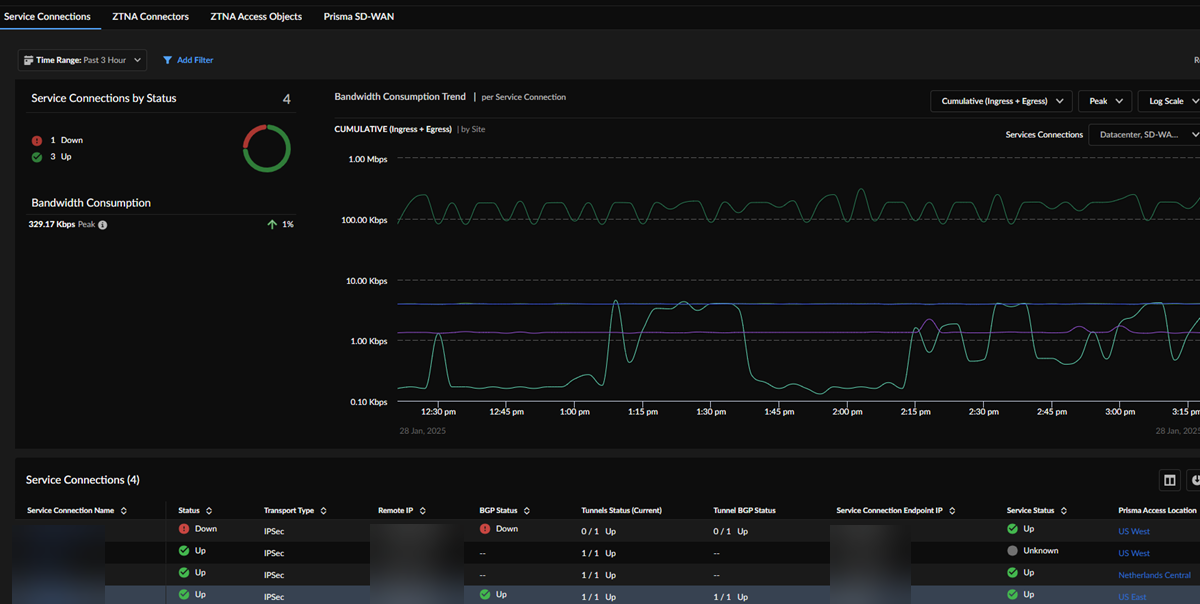
Task: Click the Service Connections status donut chart
Action: pos(266,148)
